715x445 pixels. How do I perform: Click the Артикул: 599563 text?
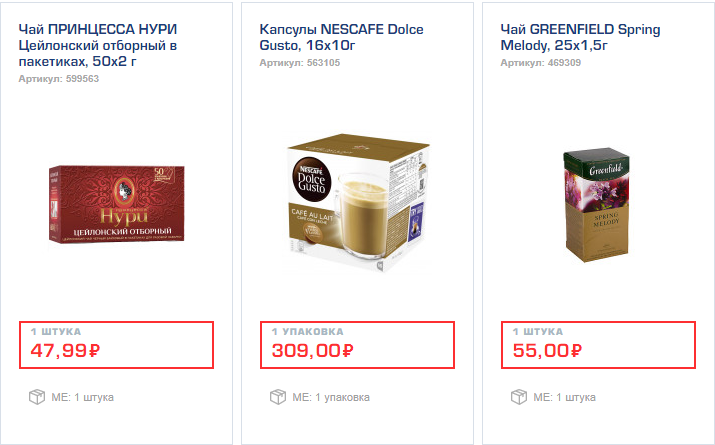[x=58, y=79]
